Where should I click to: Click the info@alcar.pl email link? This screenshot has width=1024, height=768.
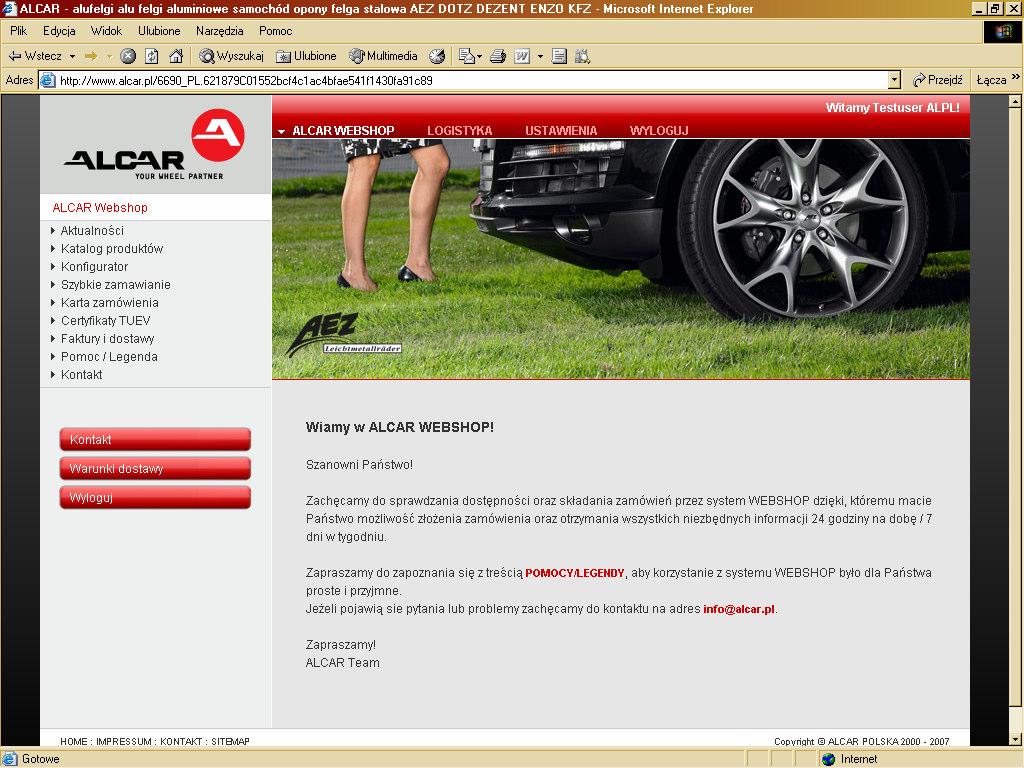coord(739,609)
